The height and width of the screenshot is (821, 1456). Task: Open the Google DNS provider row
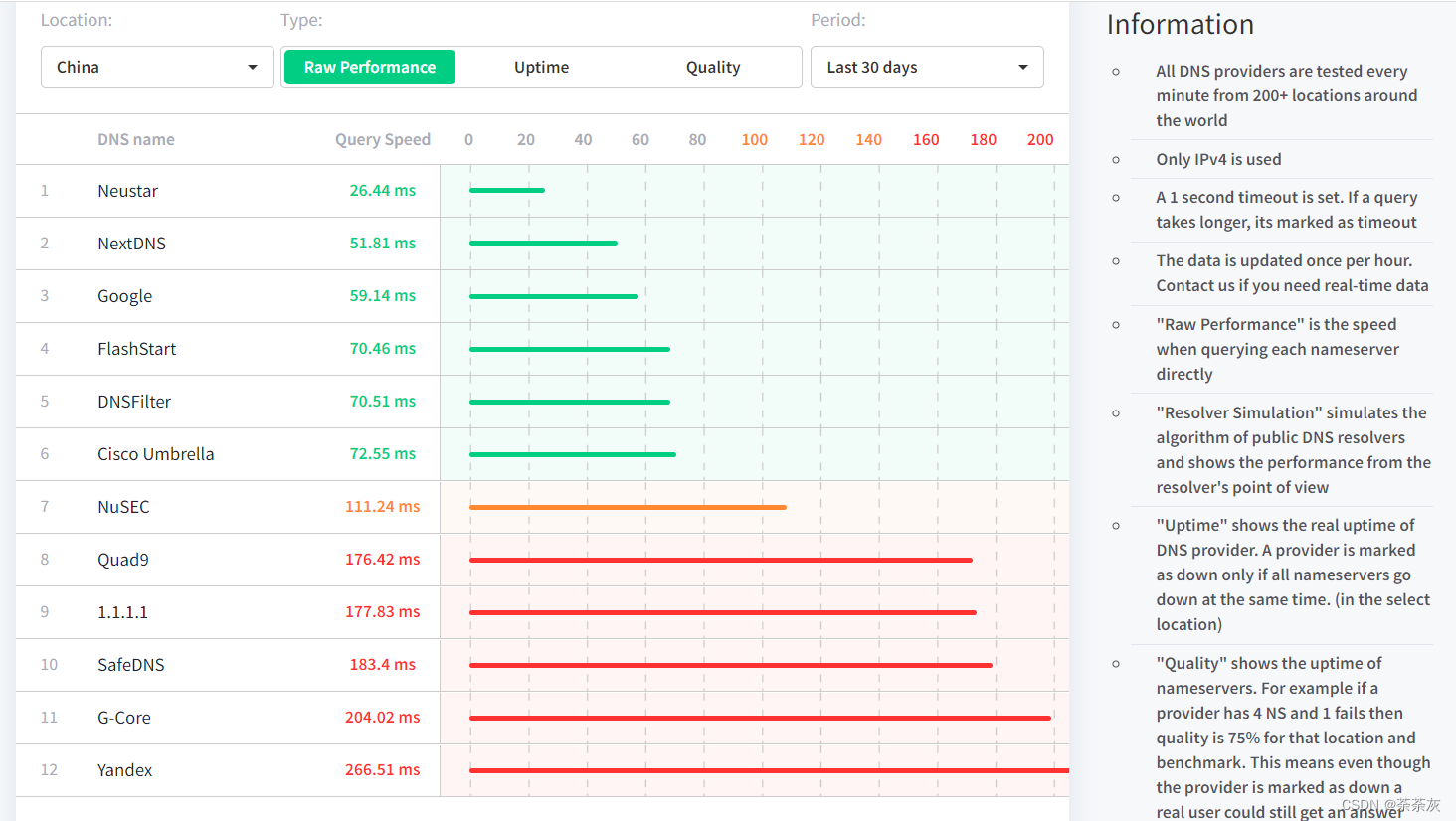542,296
